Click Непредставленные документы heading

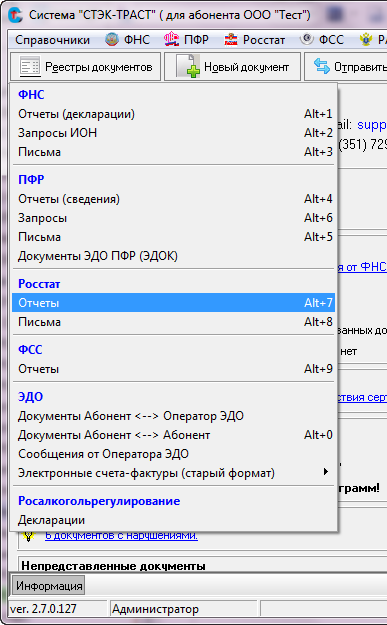113,566
